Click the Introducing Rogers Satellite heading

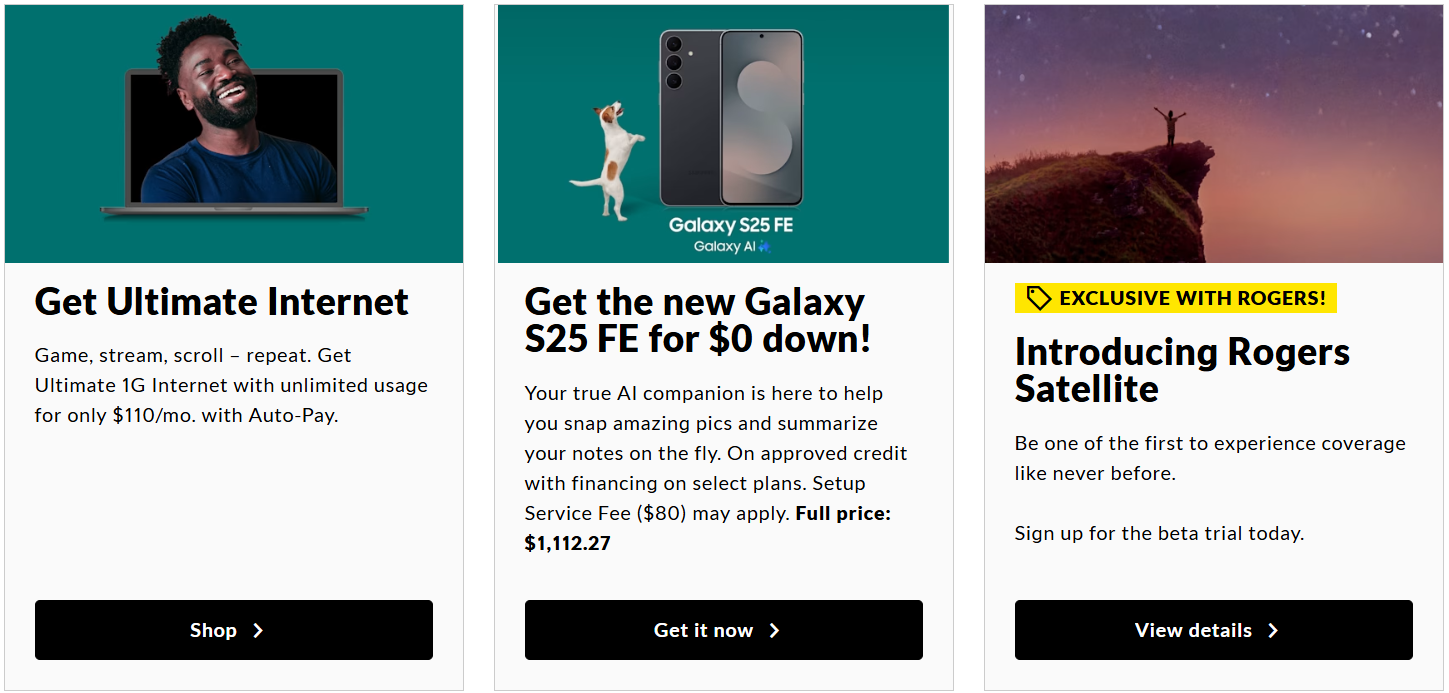coord(1182,370)
